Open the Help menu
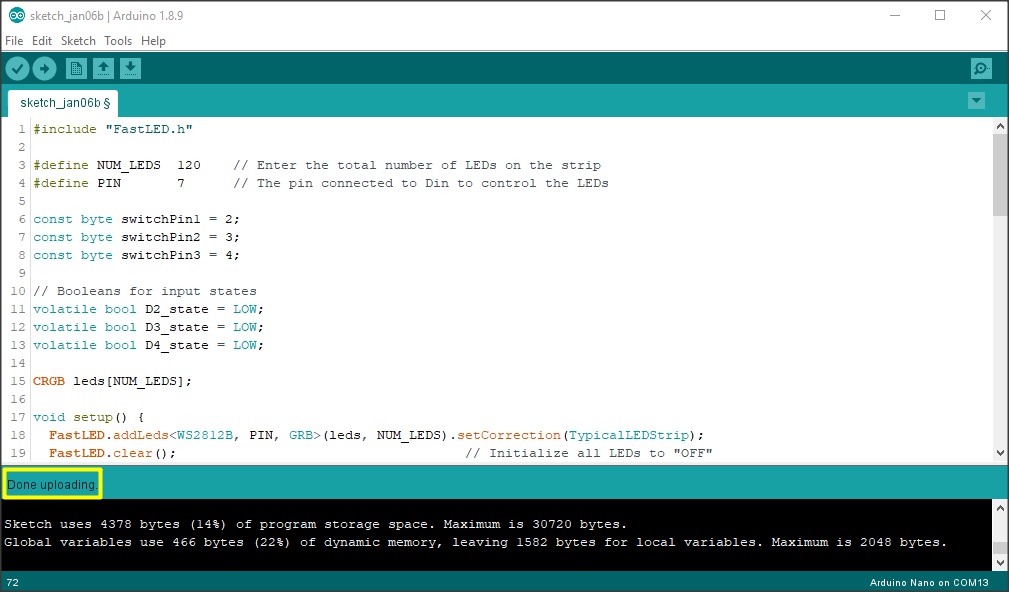1009x592 pixels. (153, 41)
